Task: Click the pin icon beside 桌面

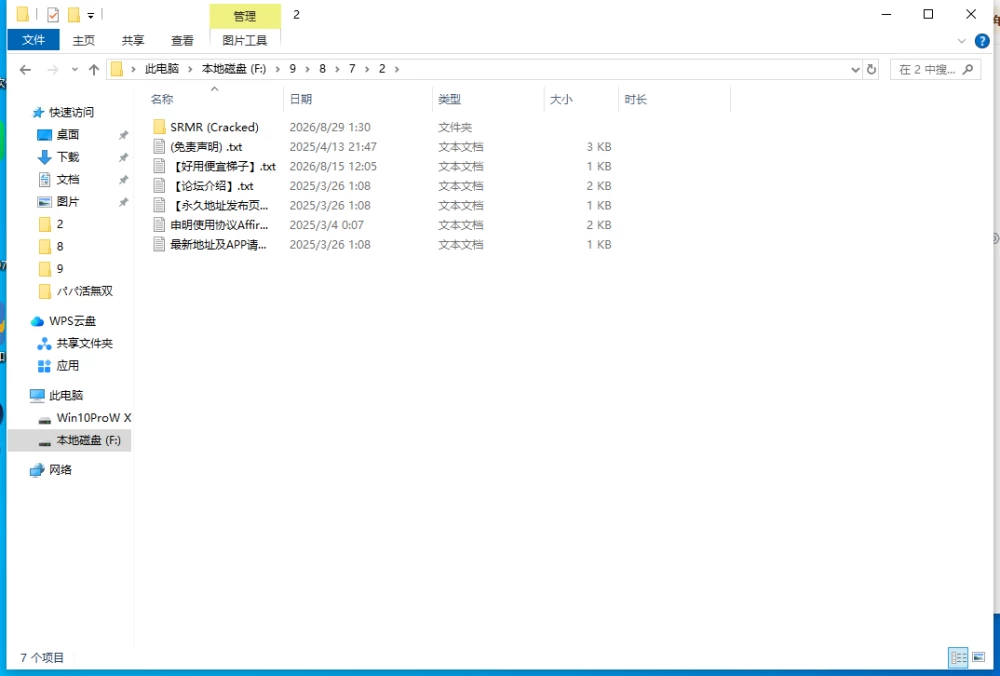Action: click(124, 135)
